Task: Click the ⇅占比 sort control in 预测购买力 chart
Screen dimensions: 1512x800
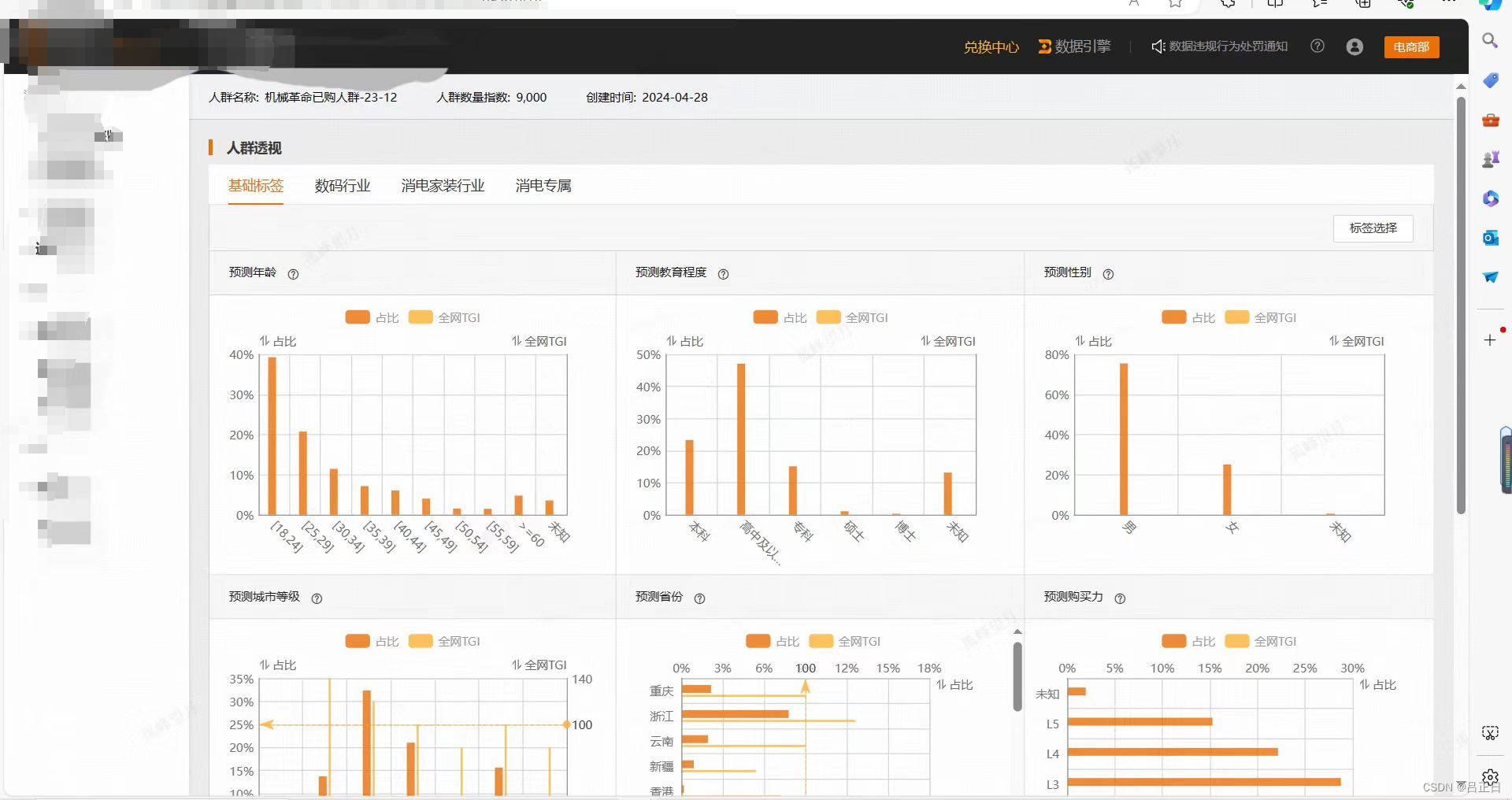Action: coord(1380,684)
